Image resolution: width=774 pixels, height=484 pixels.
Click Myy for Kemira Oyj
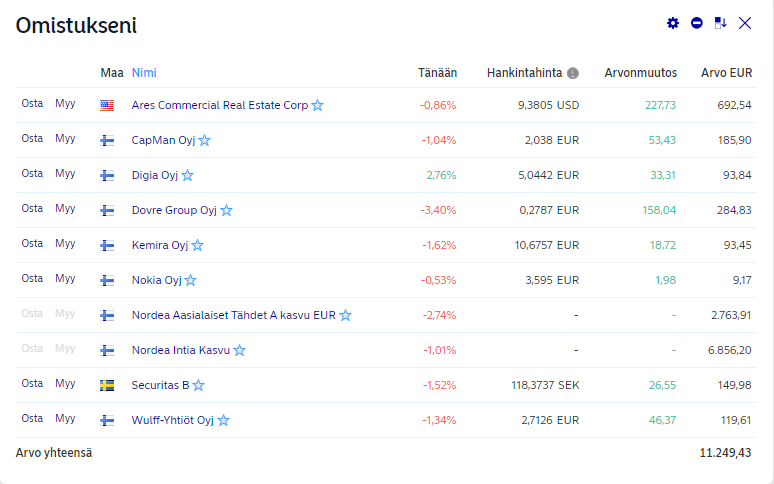click(65, 244)
